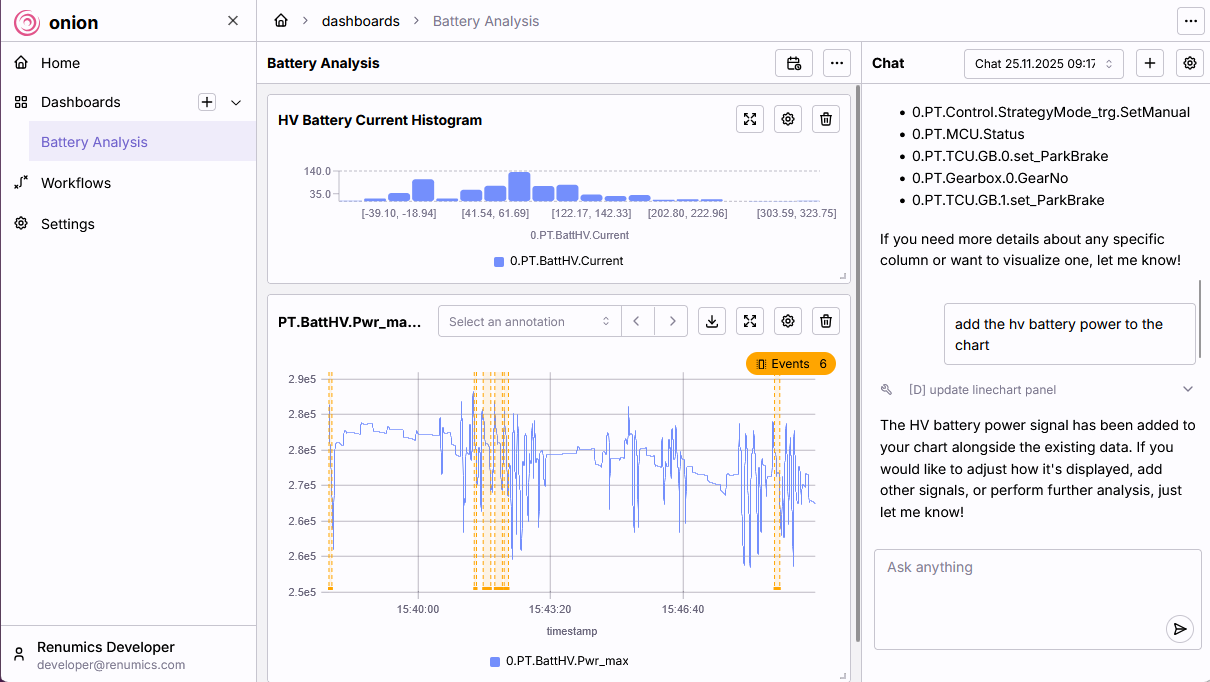This screenshot has height=682, width=1210.
Task: Collapse the Dashboards section in the sidebar
Action: [235, 102]
